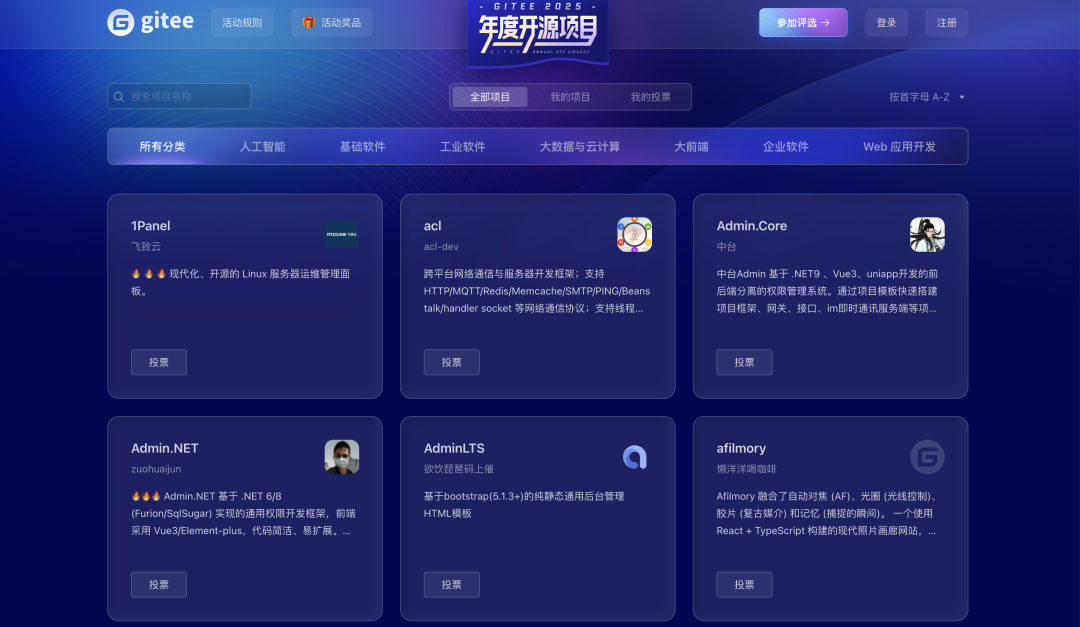
Task: Open the 1Panel project title
Action: [x=151, y=226]
